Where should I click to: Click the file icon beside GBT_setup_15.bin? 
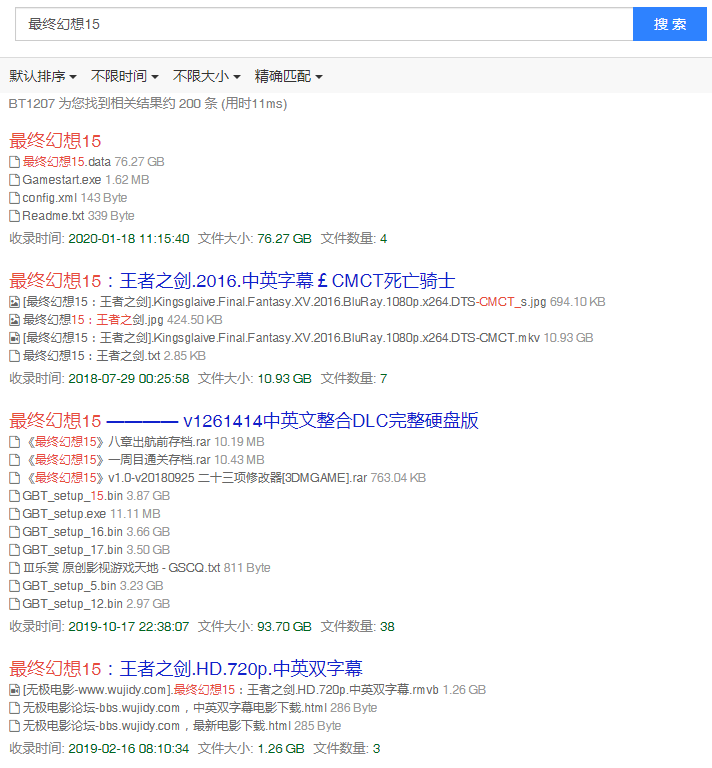pos(15,496)
